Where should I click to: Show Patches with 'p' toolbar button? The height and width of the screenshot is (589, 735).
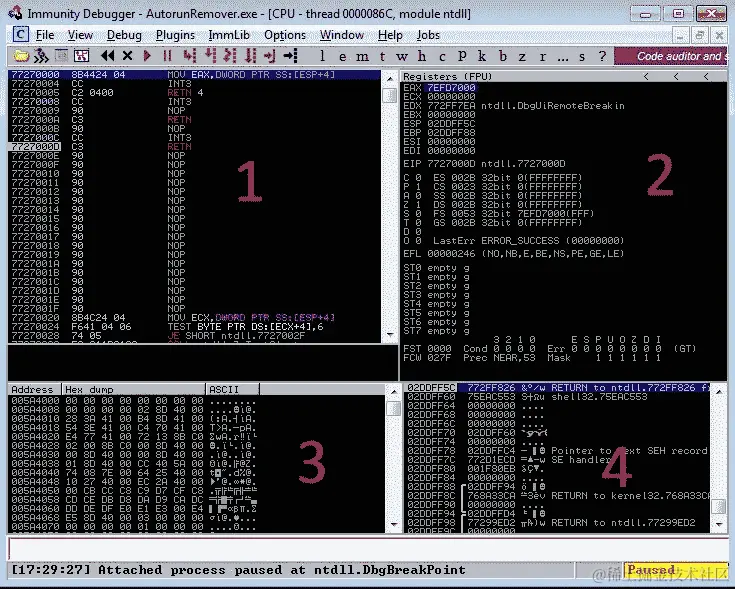[462, 57]
